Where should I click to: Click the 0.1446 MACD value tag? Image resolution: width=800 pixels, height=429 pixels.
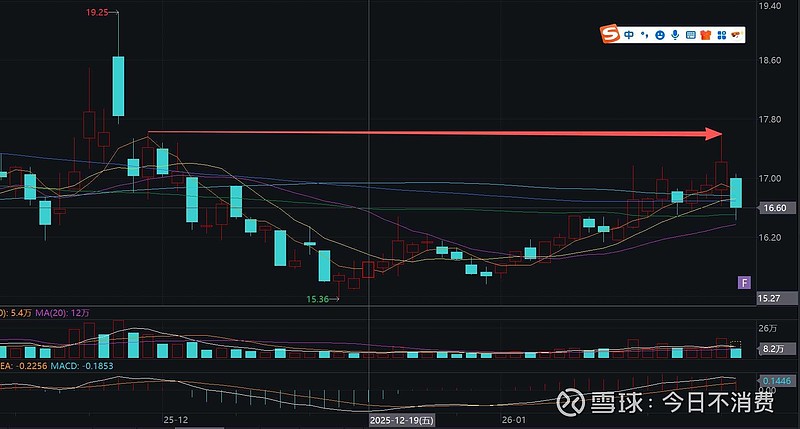pos(777,381)
